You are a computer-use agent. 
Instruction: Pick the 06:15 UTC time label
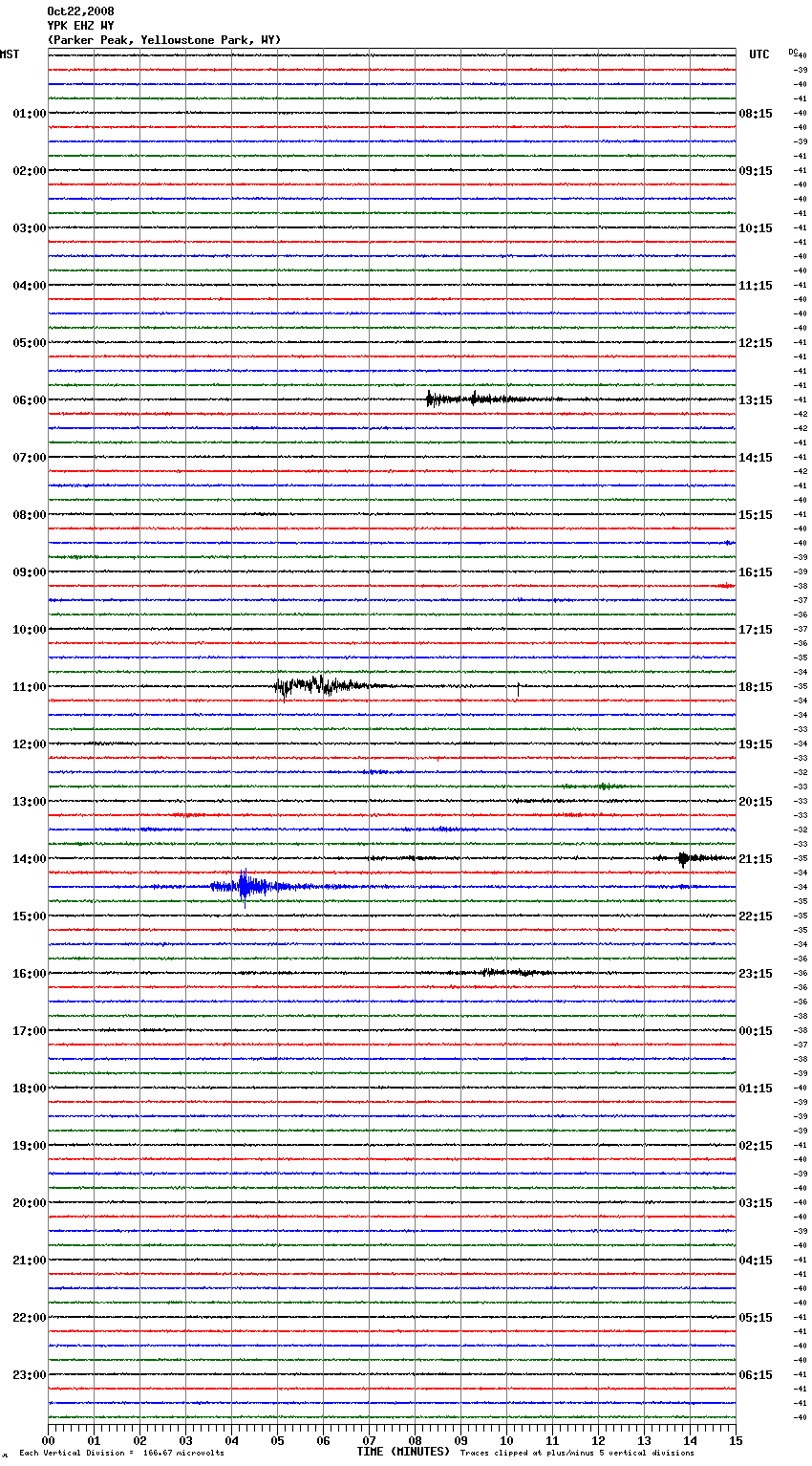click(756, 1375)
